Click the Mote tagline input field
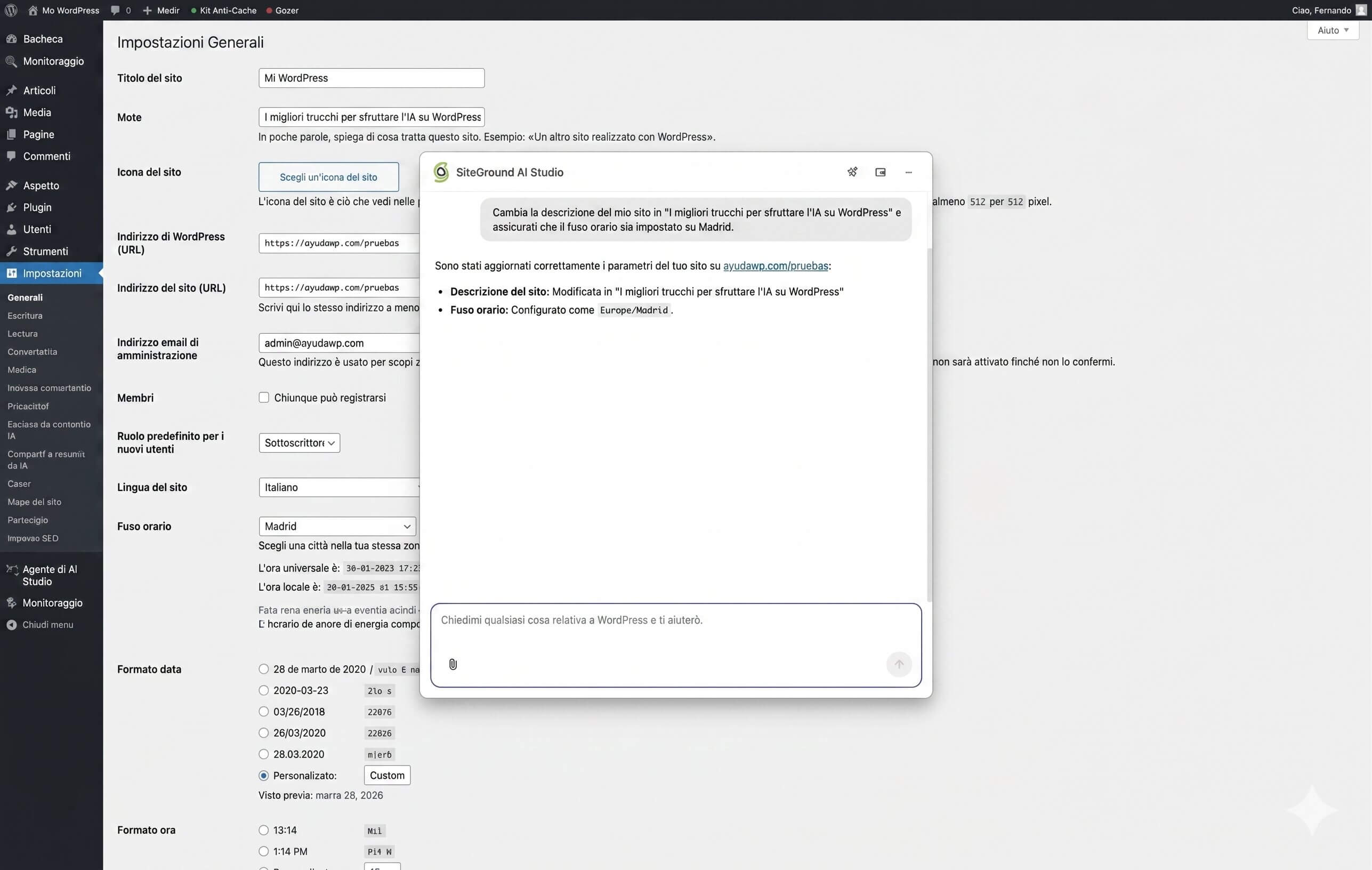The image size is (1372, 870). pos(372,117)
